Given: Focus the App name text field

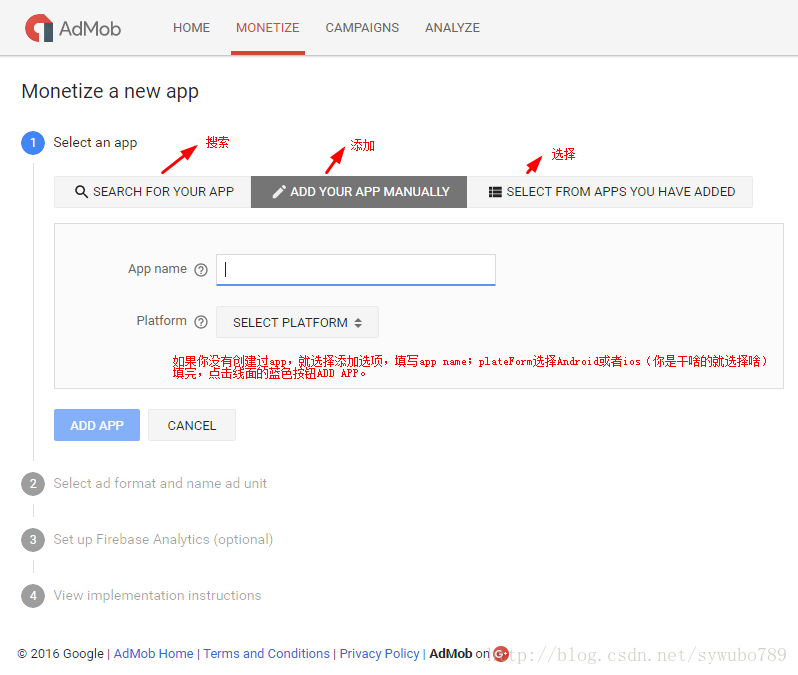Looking at the screenshot, I should tap(356, 270).
